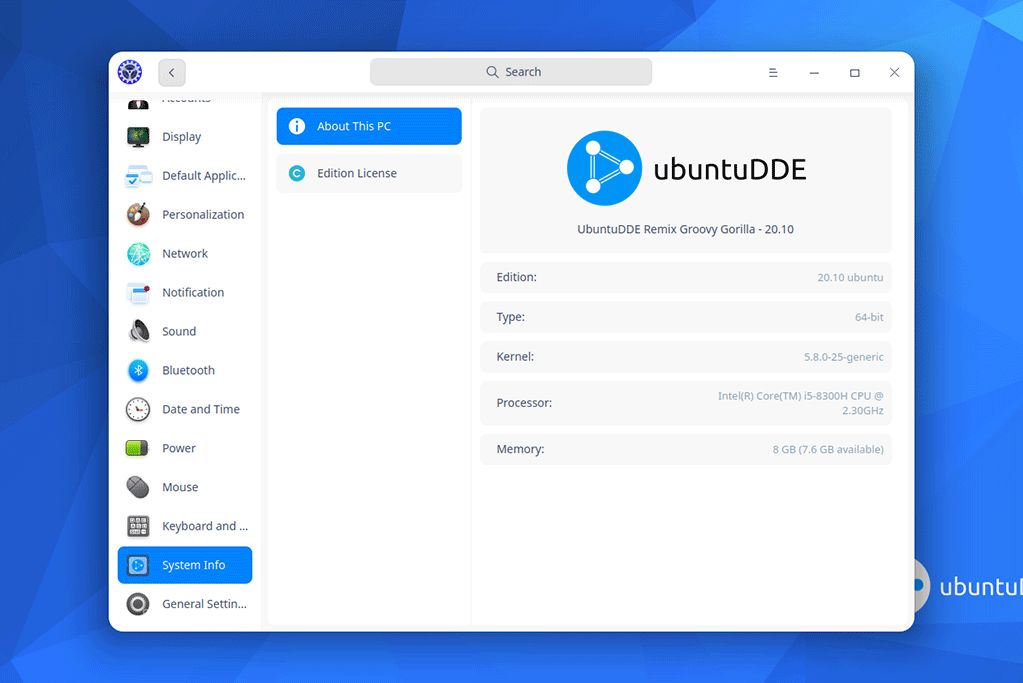This screenshot has height=683, width=1023.
Task: Open Mouse settings label
Action: point(180,487)
